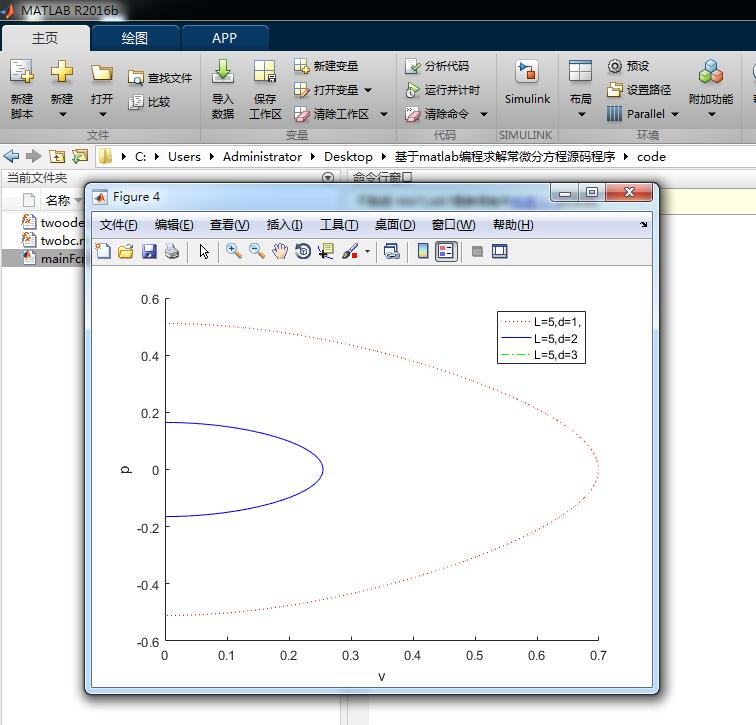Click Analyze Code (分析代码)
Screen dimensions: 756x725
[x=437, y=66]
